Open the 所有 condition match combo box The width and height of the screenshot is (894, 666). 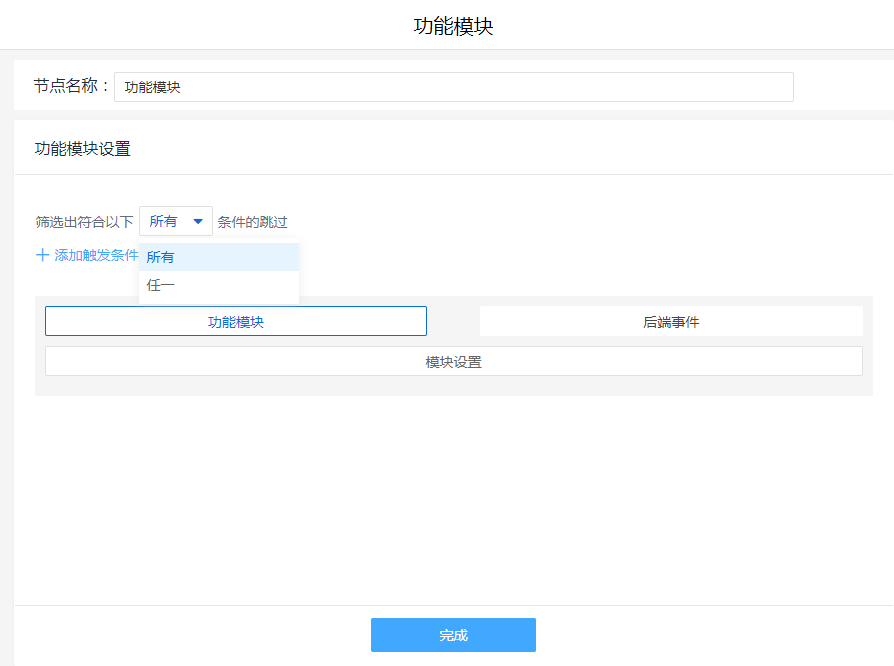pos(175,222)
